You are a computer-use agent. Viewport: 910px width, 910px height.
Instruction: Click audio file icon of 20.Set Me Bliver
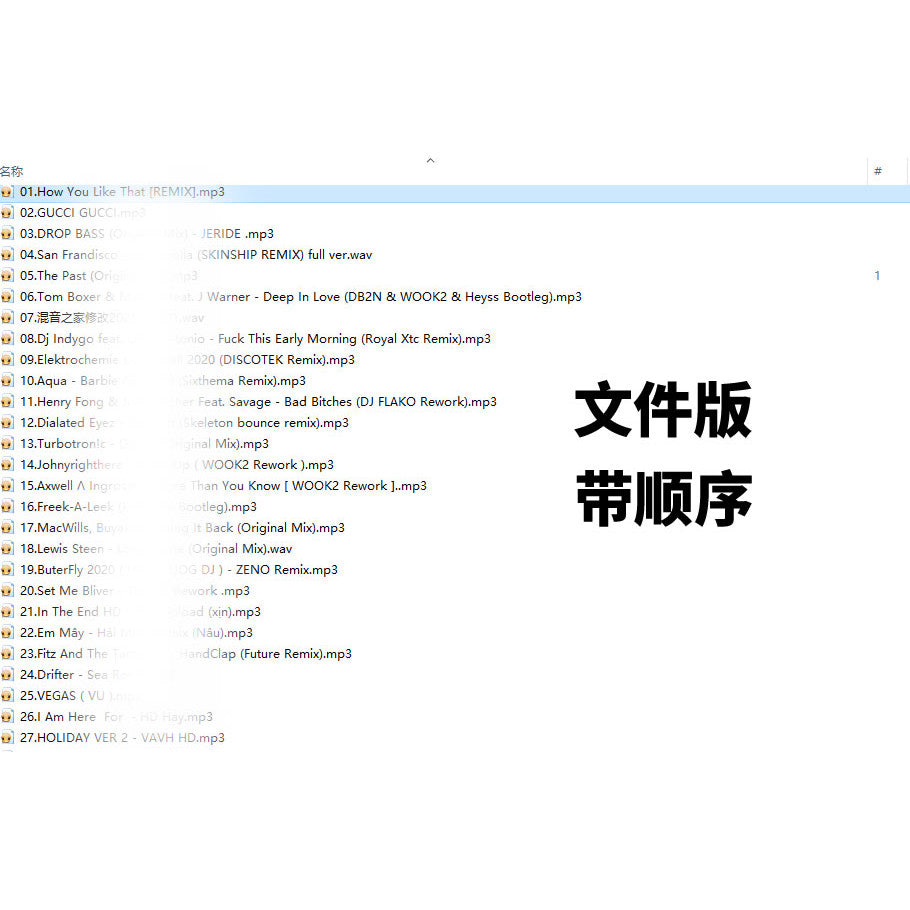(7, 591)
